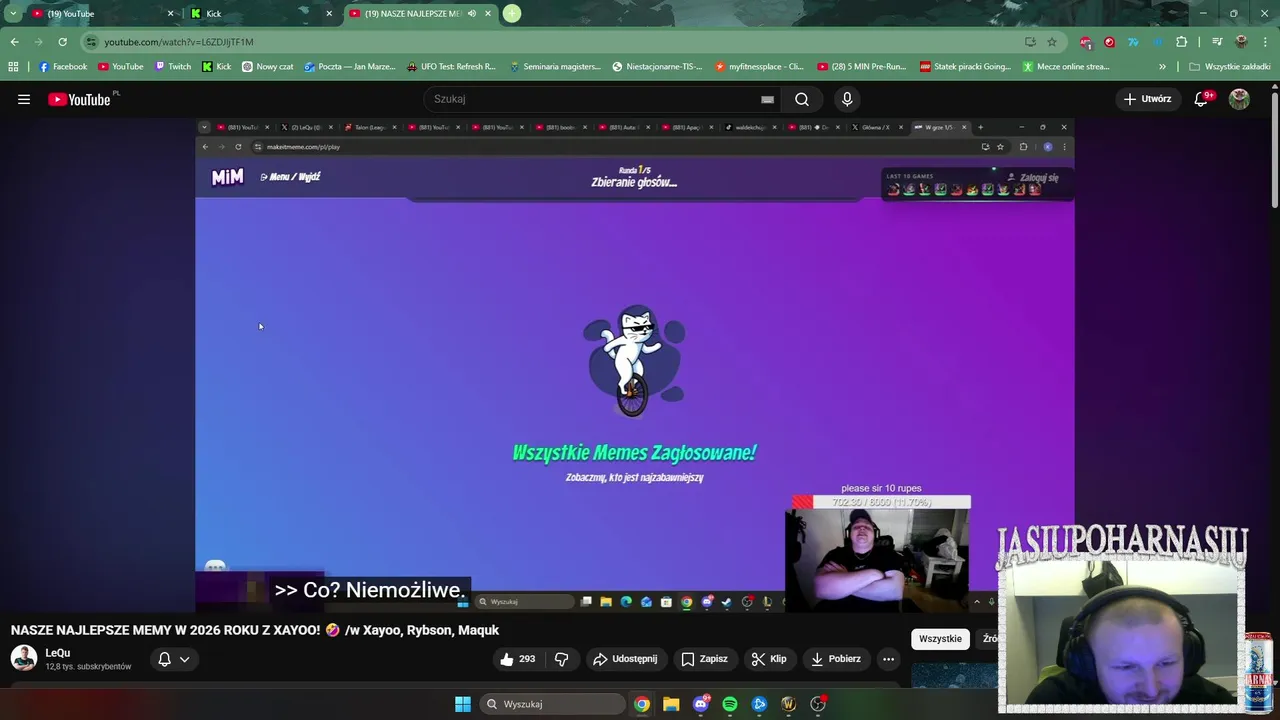Screen dimensions: 1280x720
Task: Open File Explorer from the taskbar
Action: pyautogui.click(x=671, y=704)
